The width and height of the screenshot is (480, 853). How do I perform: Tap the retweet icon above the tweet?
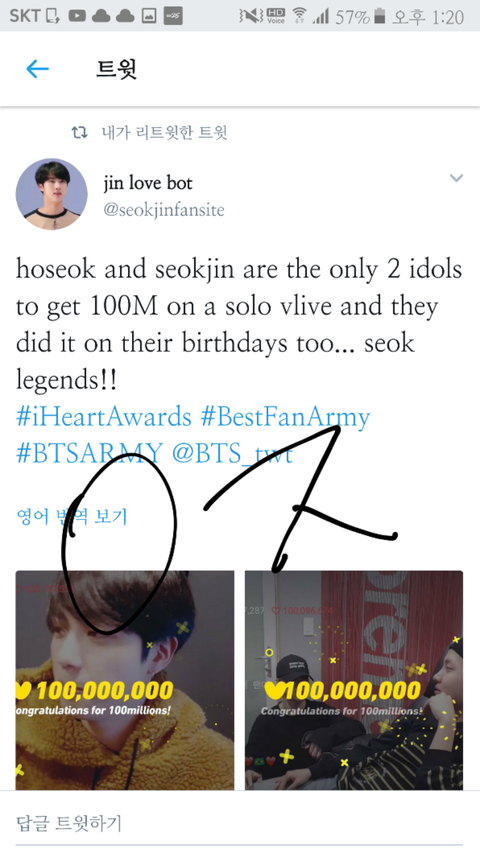coord(79,132)
